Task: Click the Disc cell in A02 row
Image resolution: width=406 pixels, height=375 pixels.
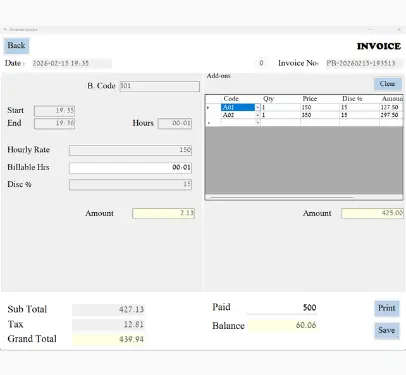Action: (x=359, y=115)
